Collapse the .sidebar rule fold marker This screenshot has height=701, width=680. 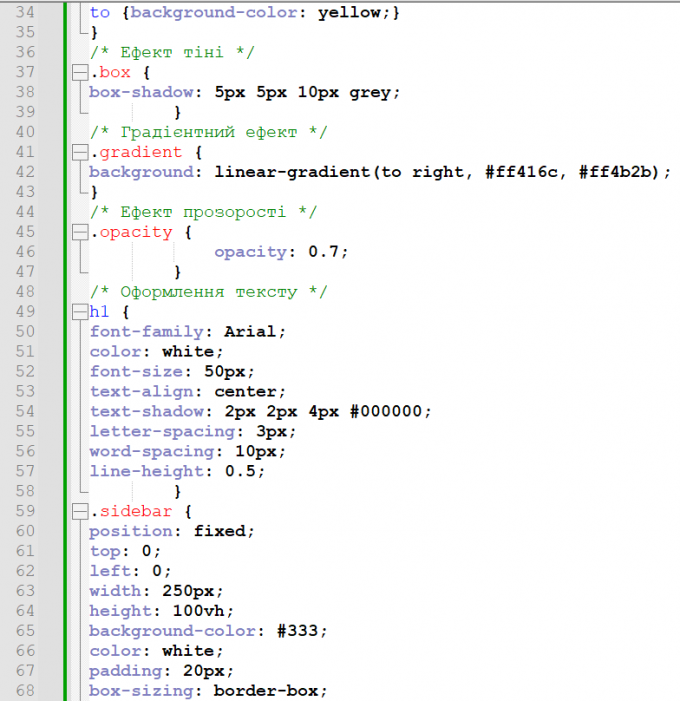coord(80,511)
